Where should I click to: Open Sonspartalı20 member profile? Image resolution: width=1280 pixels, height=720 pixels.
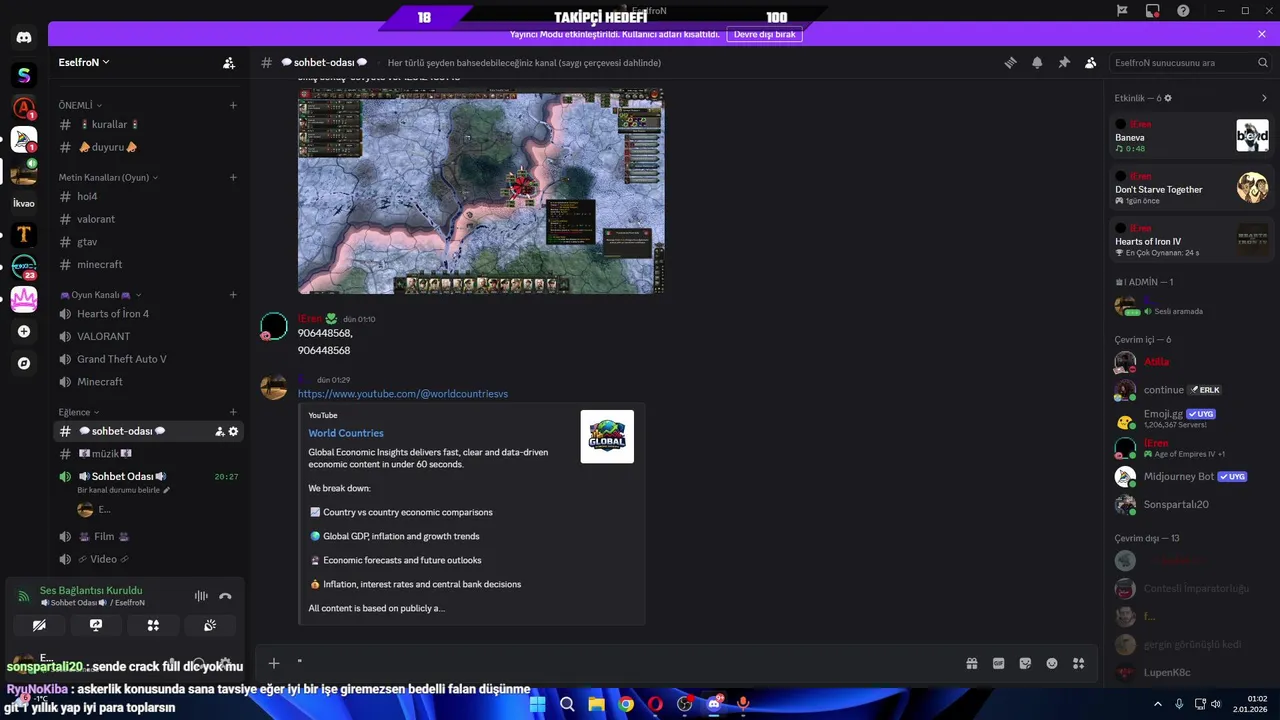click(x=1191, y=504)
